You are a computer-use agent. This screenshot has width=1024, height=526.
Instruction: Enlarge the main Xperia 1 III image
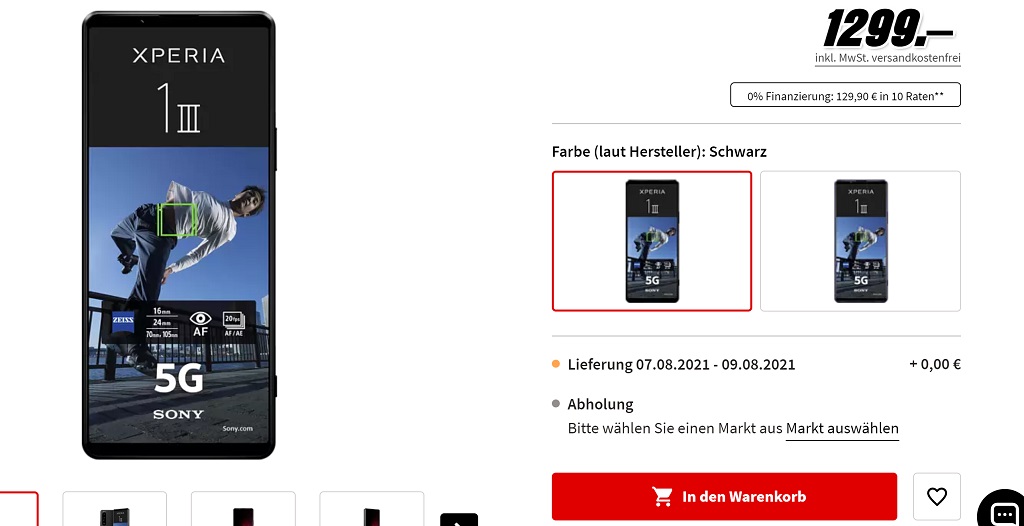pos(178,235)
